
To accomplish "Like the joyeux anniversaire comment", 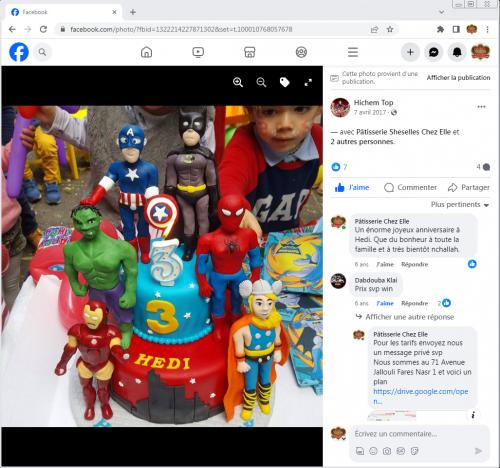I will coord(385,264).
